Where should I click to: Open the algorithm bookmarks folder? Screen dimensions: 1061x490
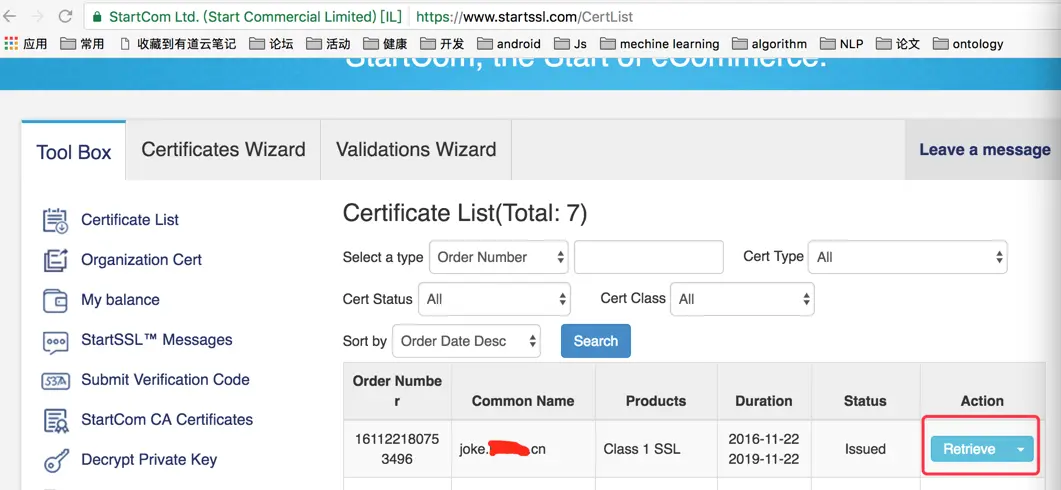[x=770, y=44]
